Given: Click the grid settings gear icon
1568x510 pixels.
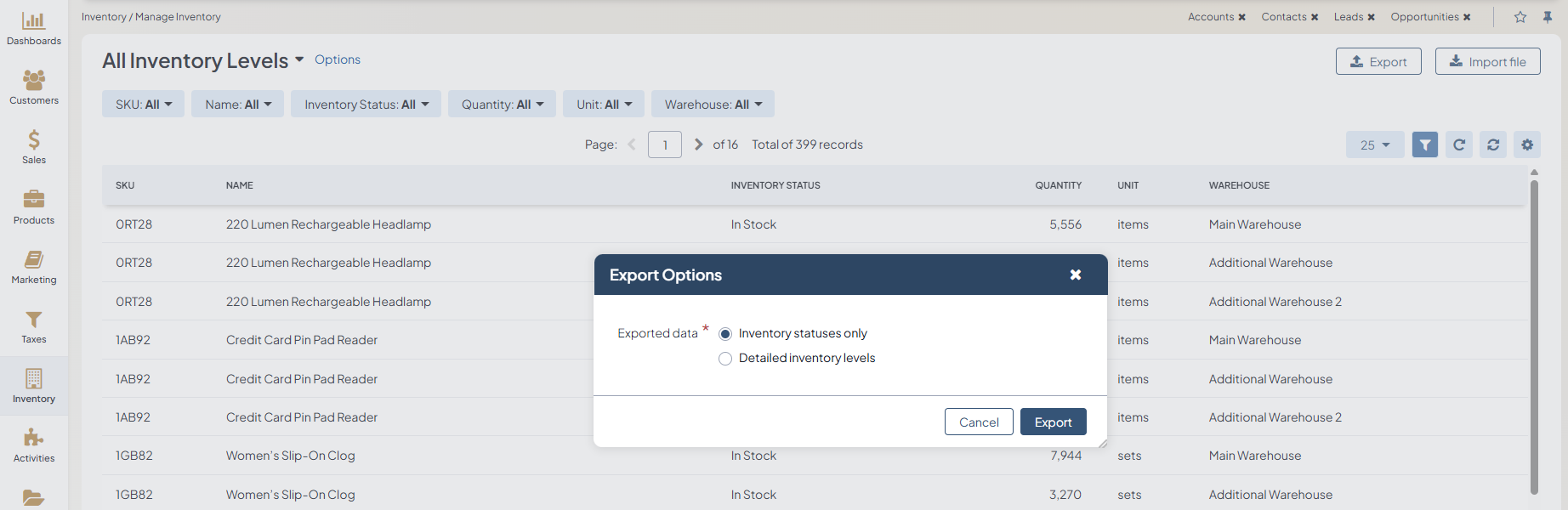Looking at the screenshot, I should (1526, 144).
